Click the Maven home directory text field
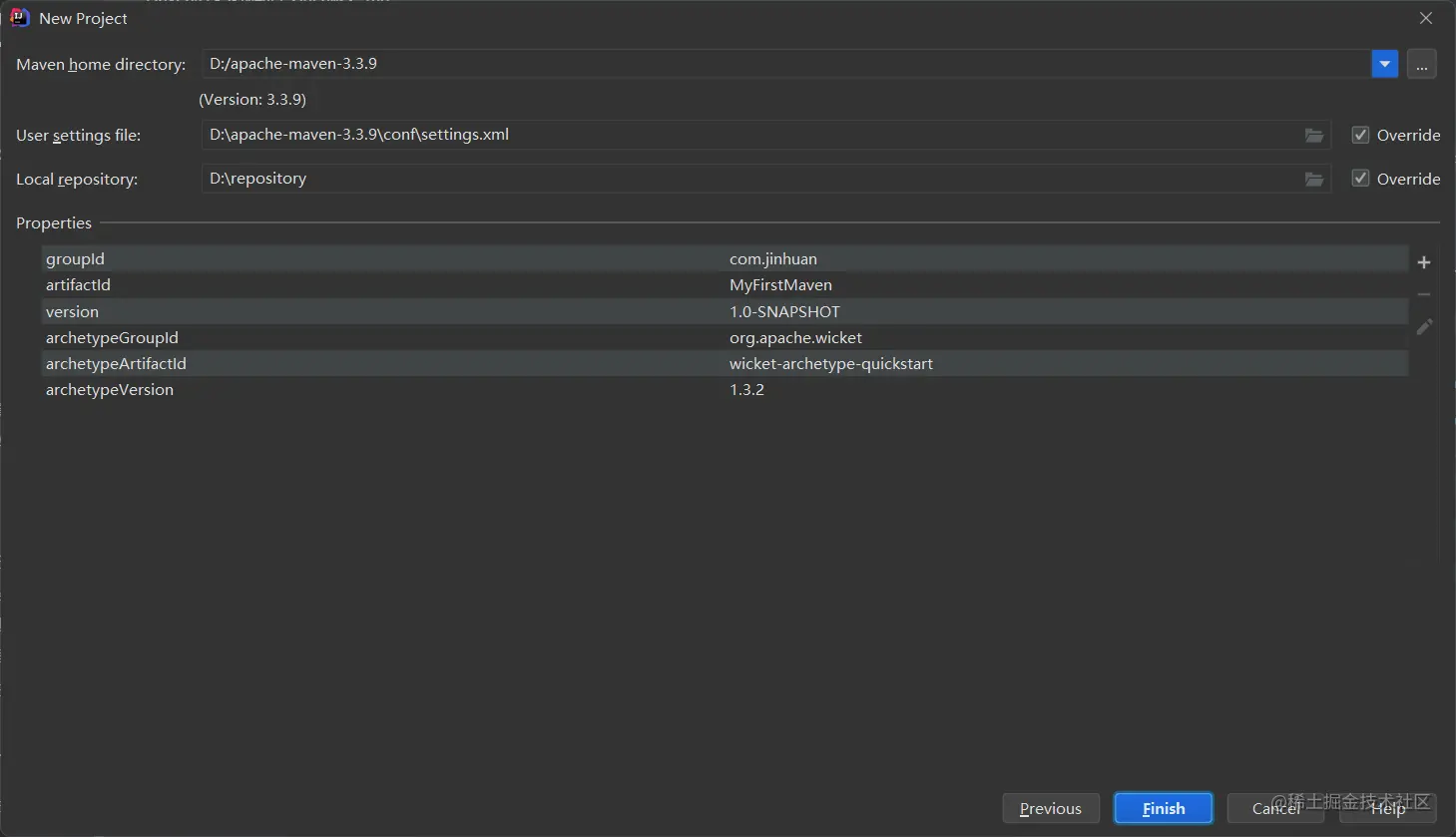This screenshot has width=1456, height=837. pyautogui.click(x=786, y=64)
